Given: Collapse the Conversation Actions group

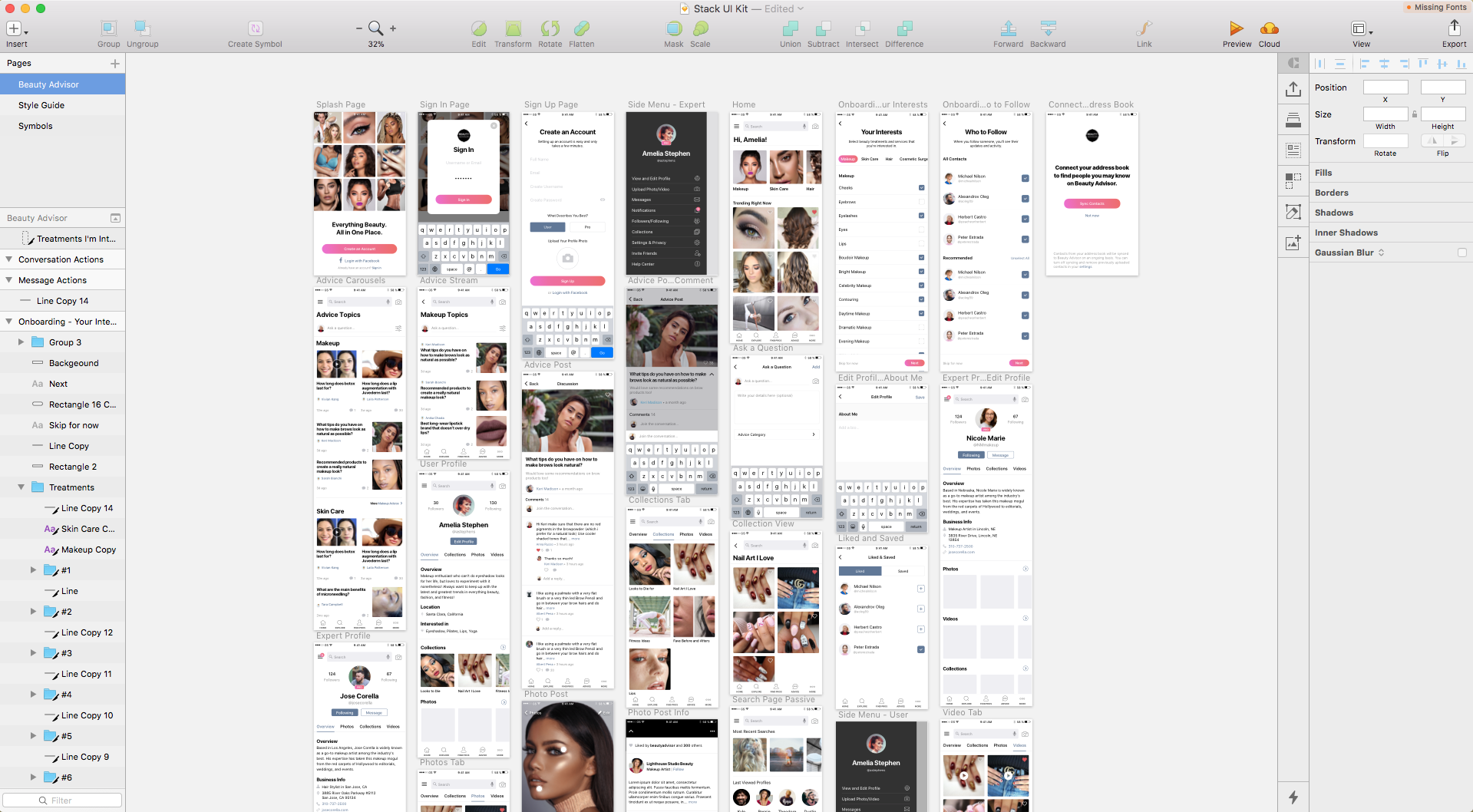Looking at the screenshot, I should pos(8,259).
